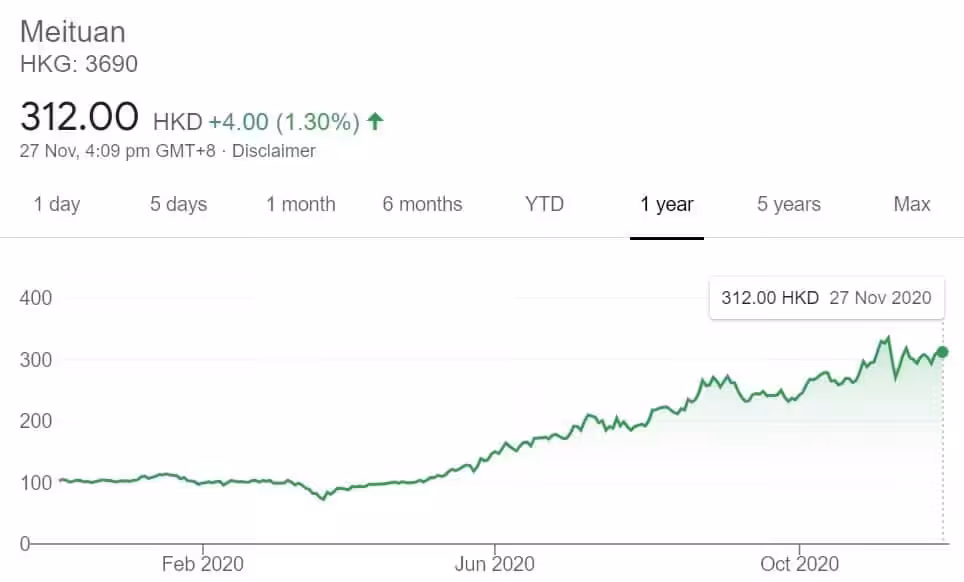
Task: Click the HKG: 3690 ticker text
Action: [x=79, y=64]
